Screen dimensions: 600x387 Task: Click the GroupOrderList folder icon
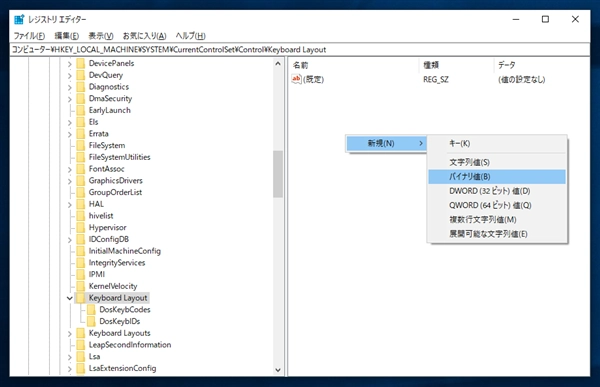click(x=80, y=192)
